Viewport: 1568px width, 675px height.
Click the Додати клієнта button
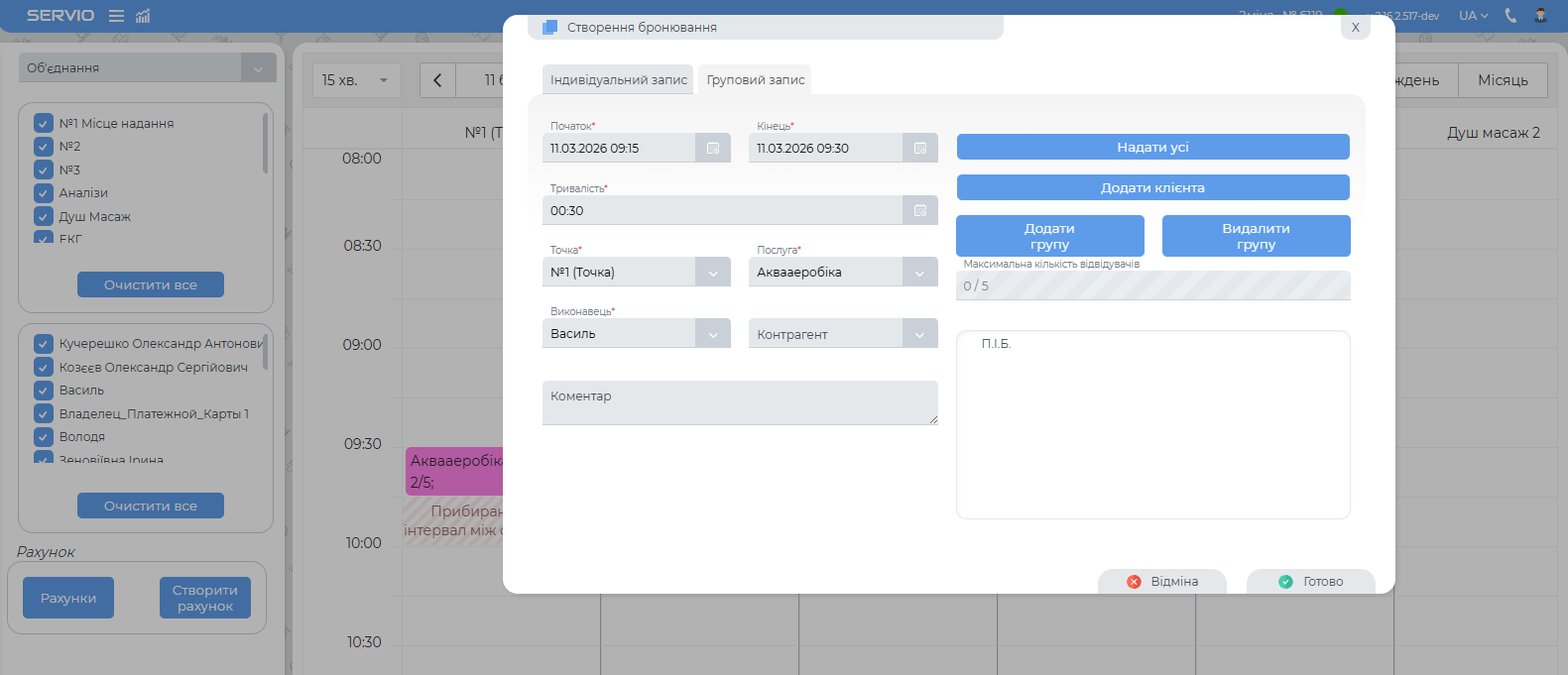tap(1152, 187)
